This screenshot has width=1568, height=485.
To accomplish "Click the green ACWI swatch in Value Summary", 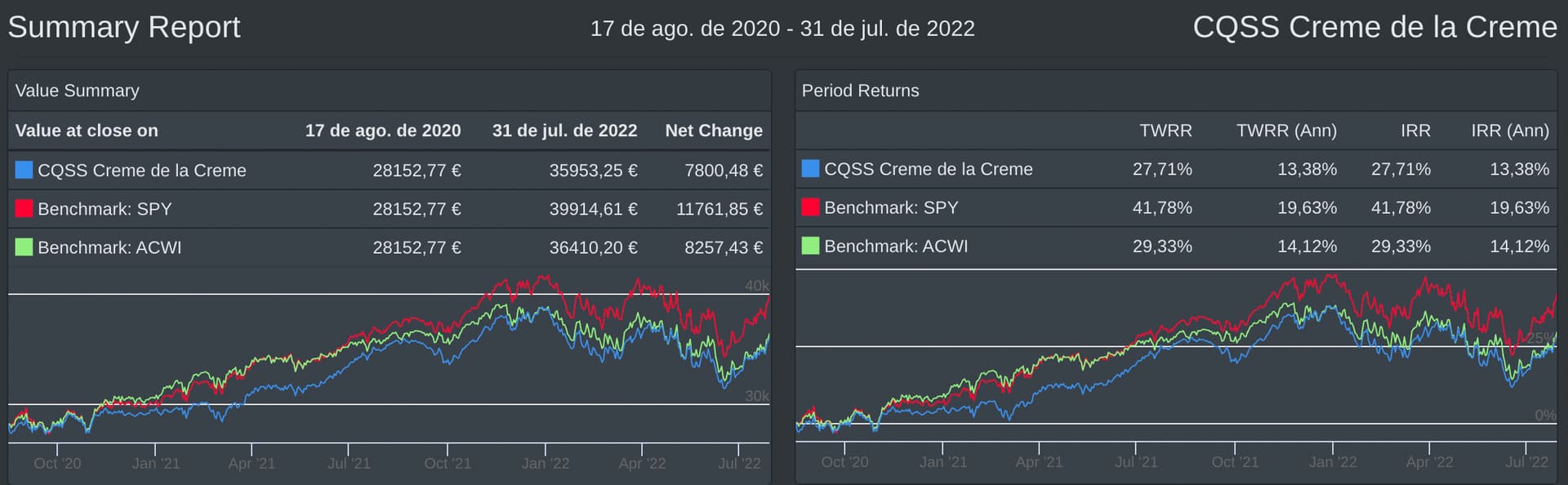I will pos(24,247).
